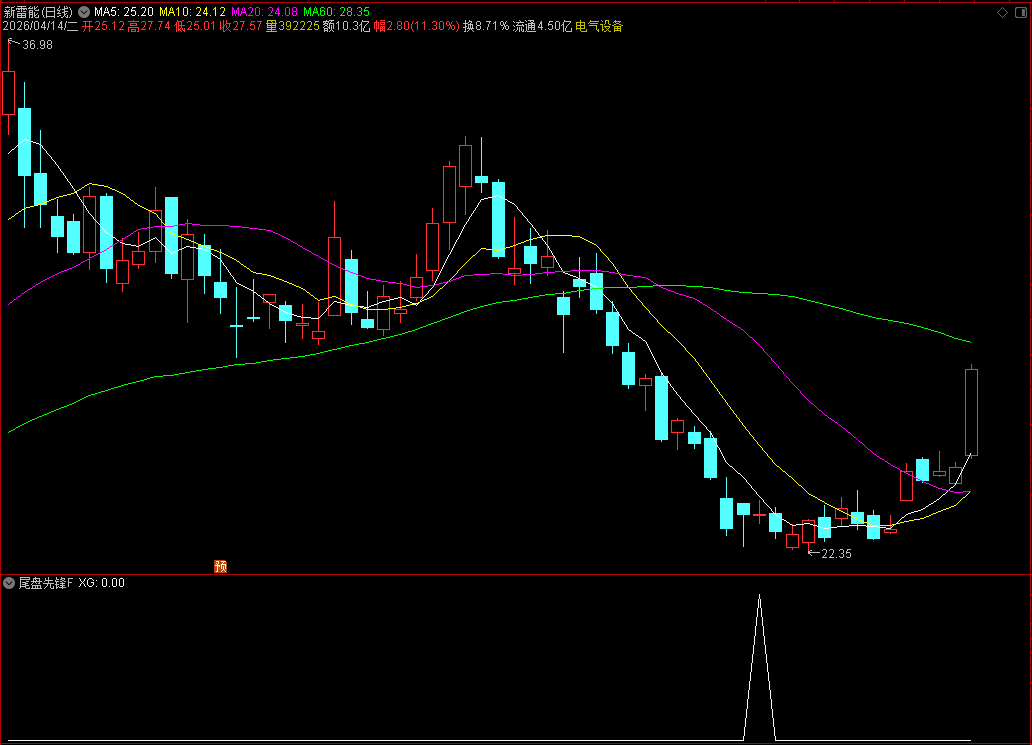This screenshot has height=745, width=1032.
Task: Click the 电气设备 sector label
Action: coord(599,26)
